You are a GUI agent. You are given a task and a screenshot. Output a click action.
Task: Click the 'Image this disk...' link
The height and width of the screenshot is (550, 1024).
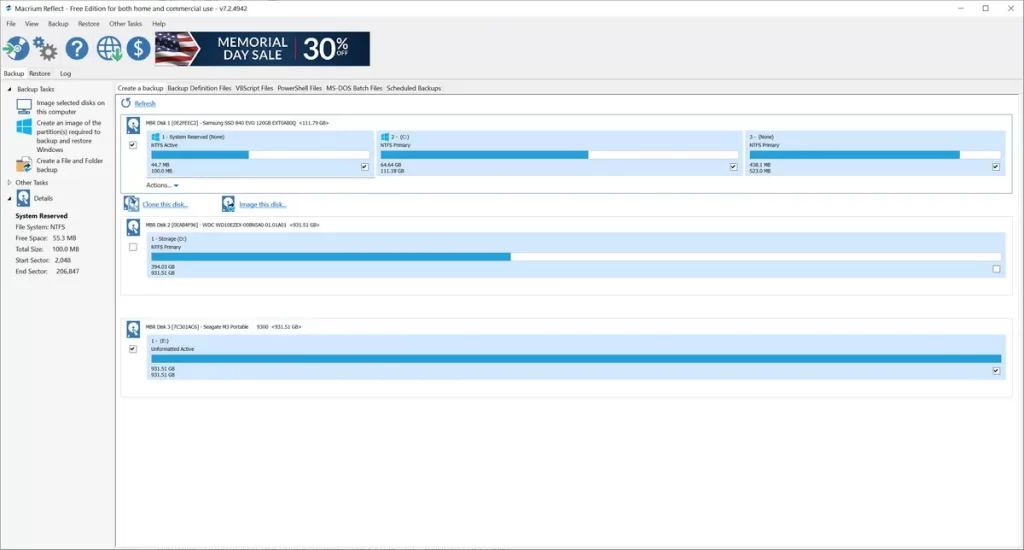(261, 204)
